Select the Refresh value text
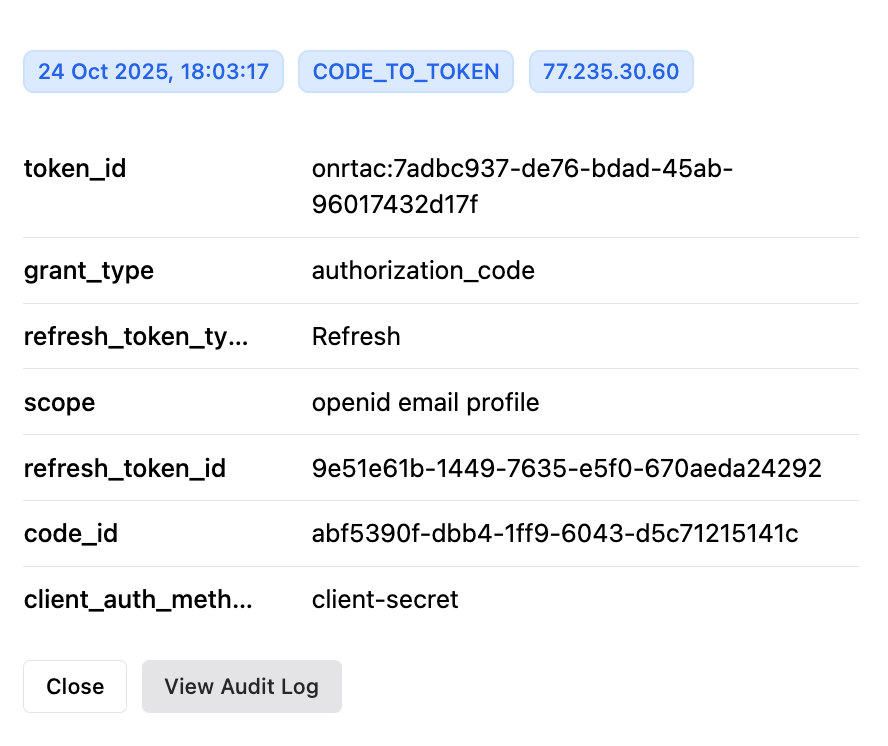Image resolution: width=888 pixels, height=746 pixels. coord(356,336)
